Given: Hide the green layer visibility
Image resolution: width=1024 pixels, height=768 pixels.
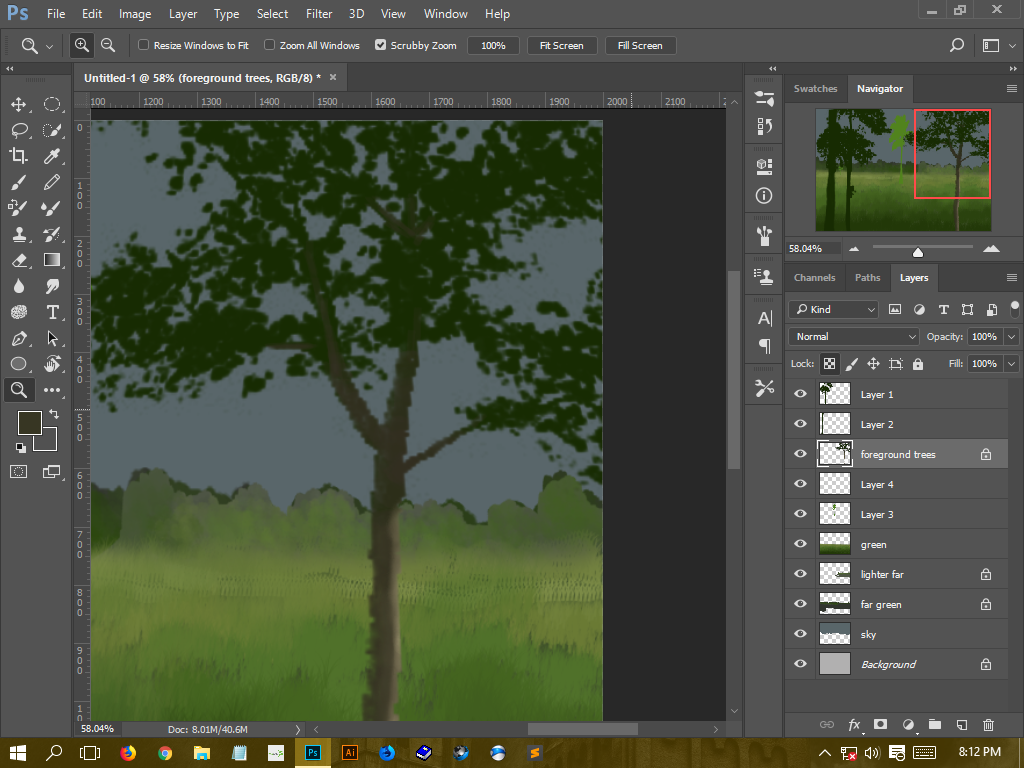Looking at the screenshot, I should coord(800,544).
